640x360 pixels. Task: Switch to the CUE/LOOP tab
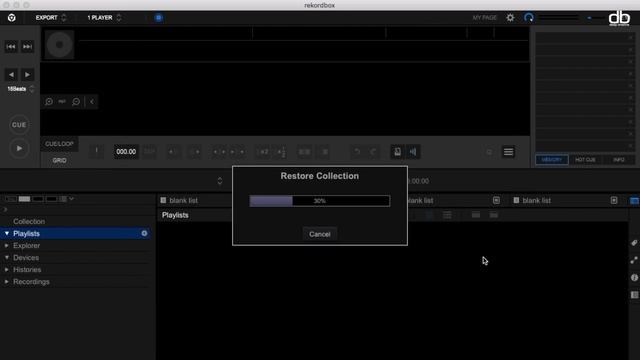pyautogui.click(x=59, y=144)
